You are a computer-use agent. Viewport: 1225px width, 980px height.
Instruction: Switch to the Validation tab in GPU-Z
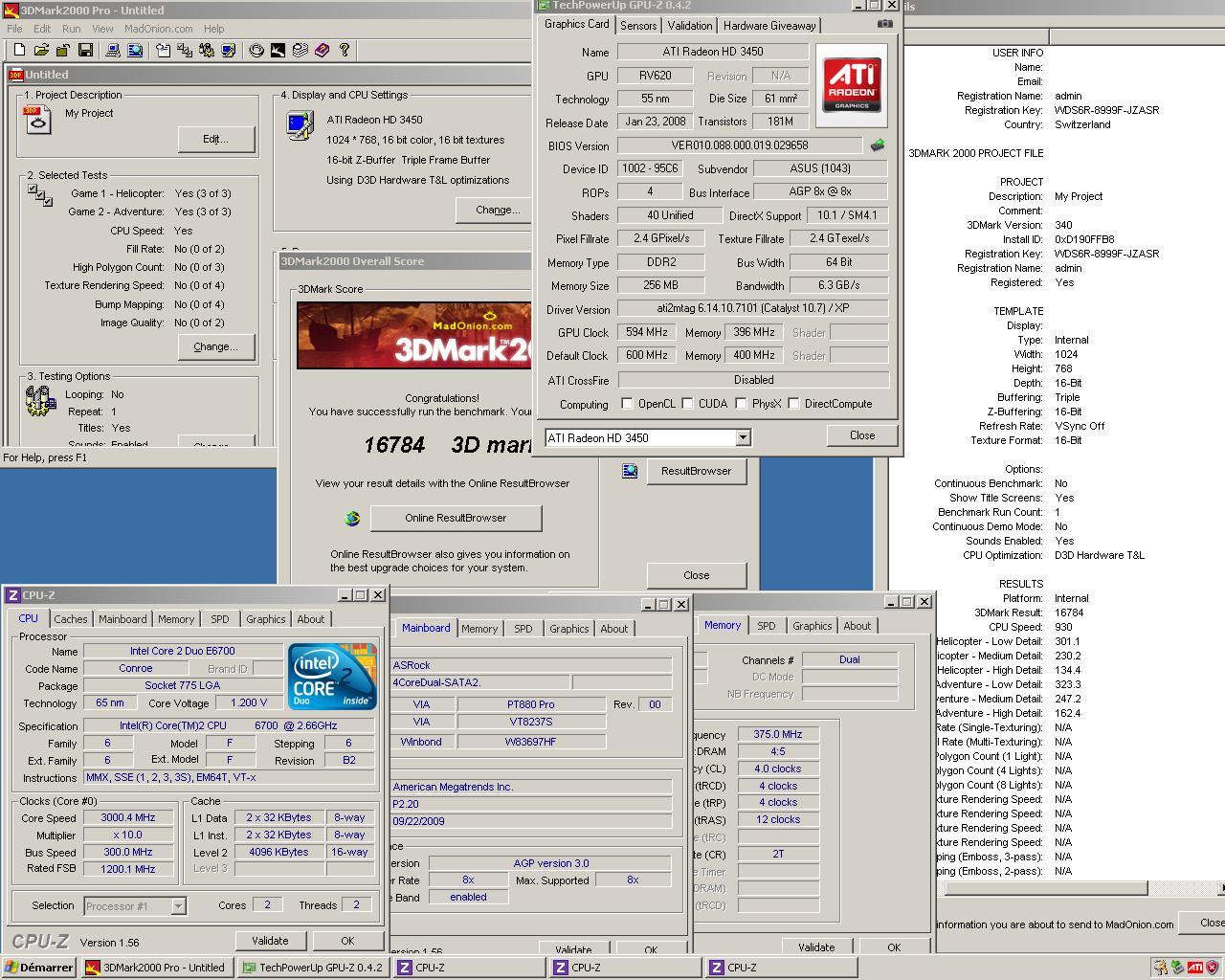[x=689, y=26]
